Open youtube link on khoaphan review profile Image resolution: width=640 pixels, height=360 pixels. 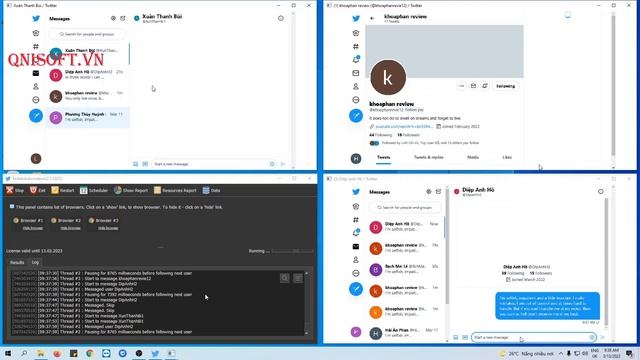(x=403, y=127)
